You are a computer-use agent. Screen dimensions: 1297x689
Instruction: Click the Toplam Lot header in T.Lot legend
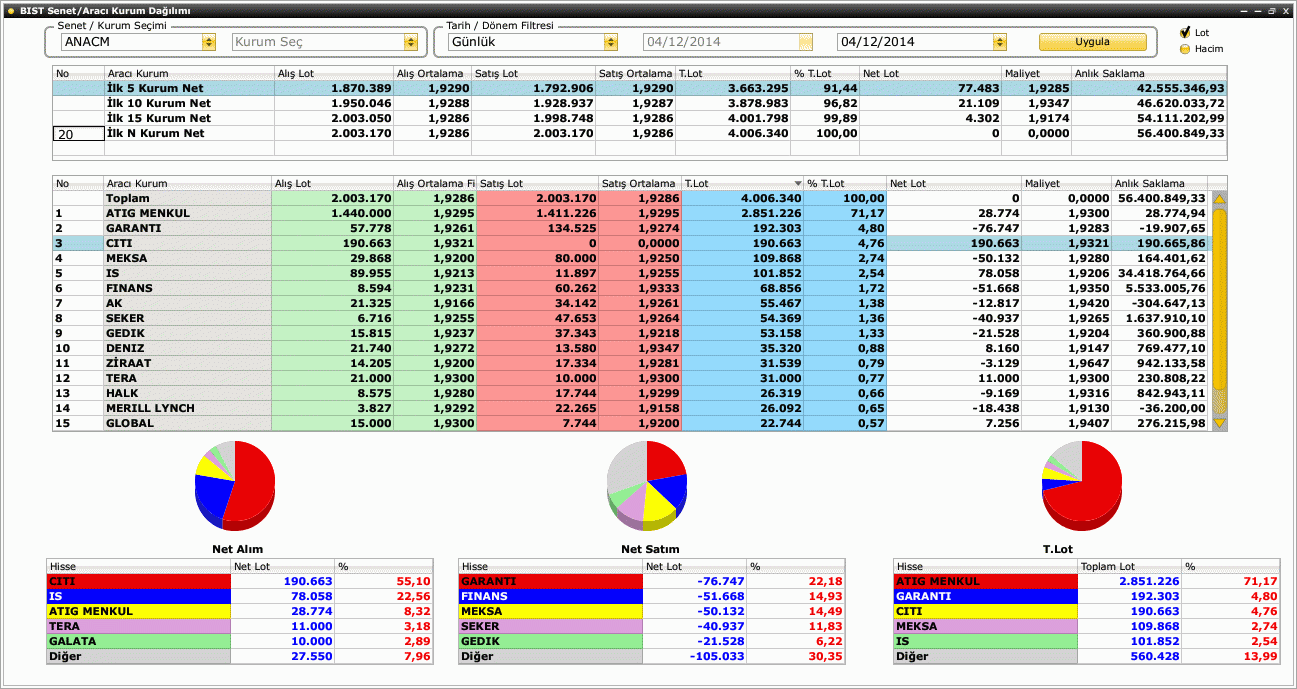1130,566
